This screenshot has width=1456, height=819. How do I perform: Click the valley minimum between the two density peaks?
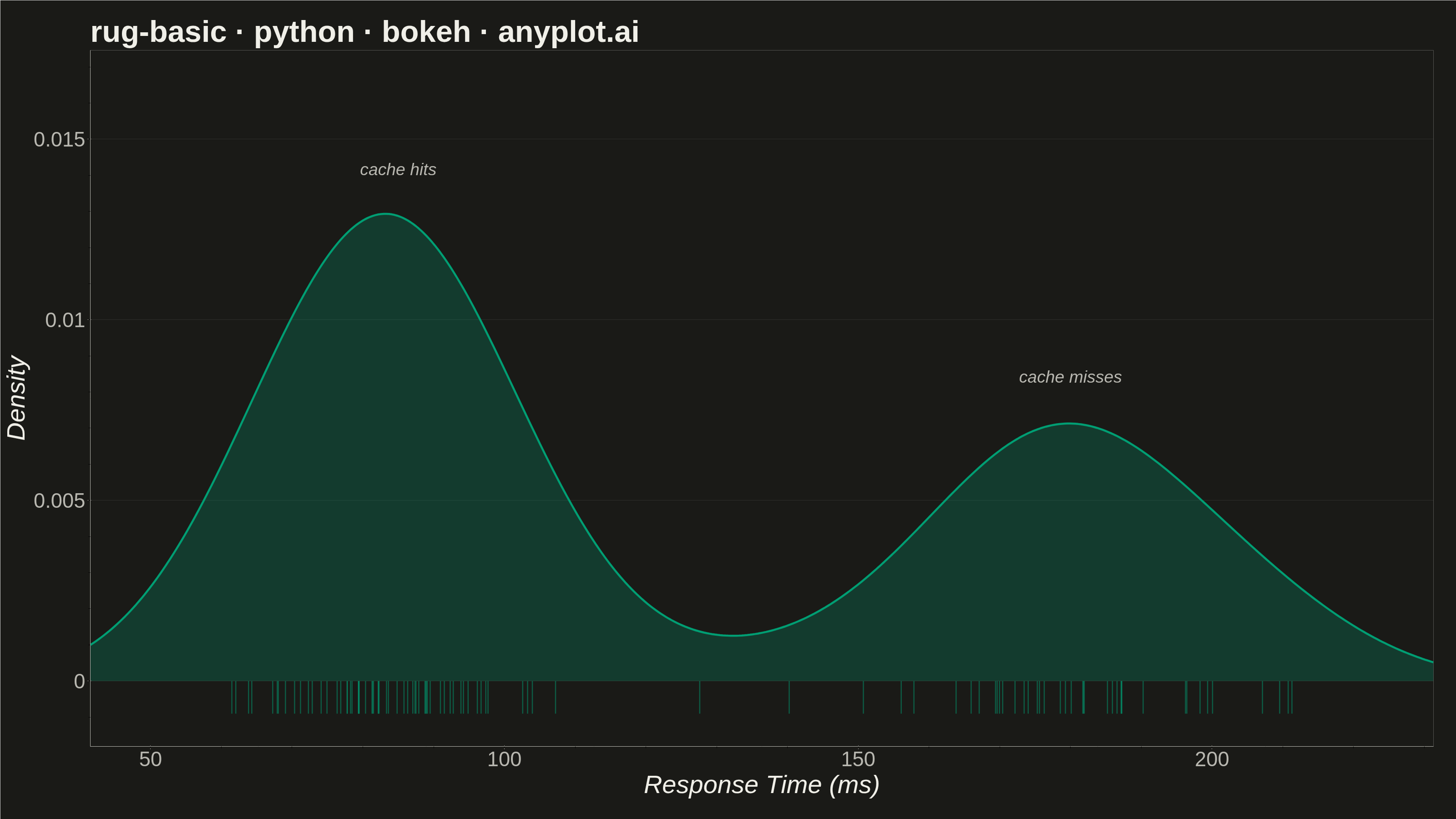(733, 635)
